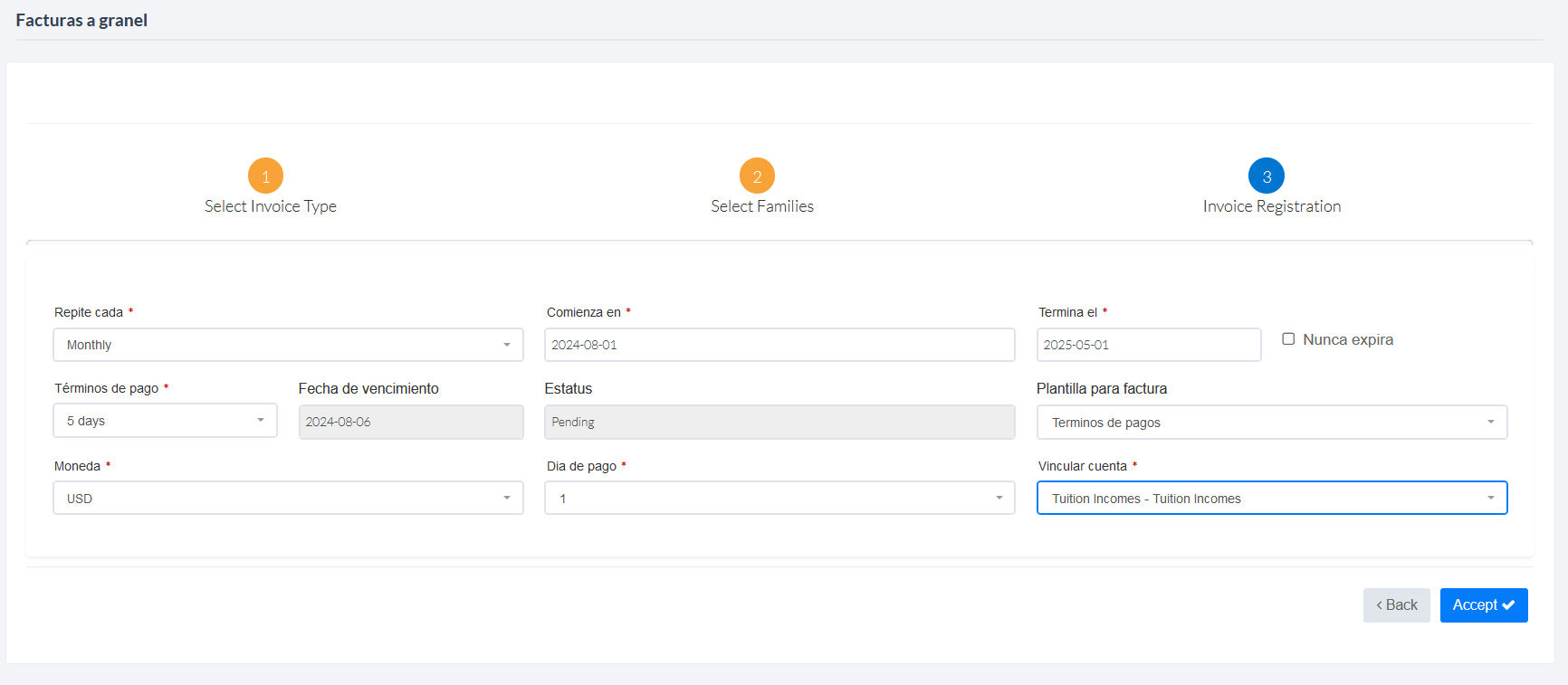Click the Back button
1568x685 pixels.
[x=1396, y=605]
